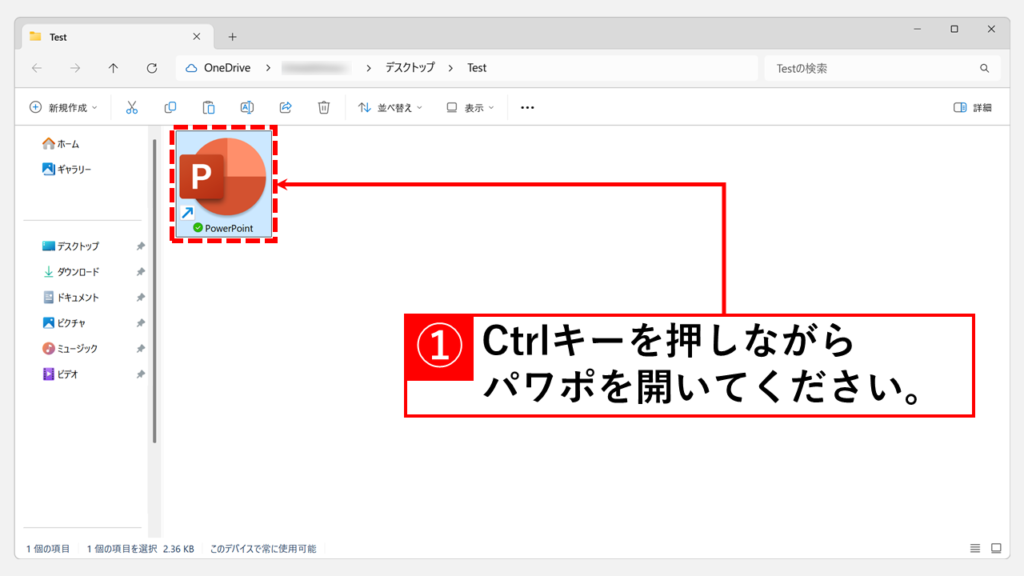The image size is (1024, 576).
Task: Close the Test tab
Action: [x=197, y=37]
